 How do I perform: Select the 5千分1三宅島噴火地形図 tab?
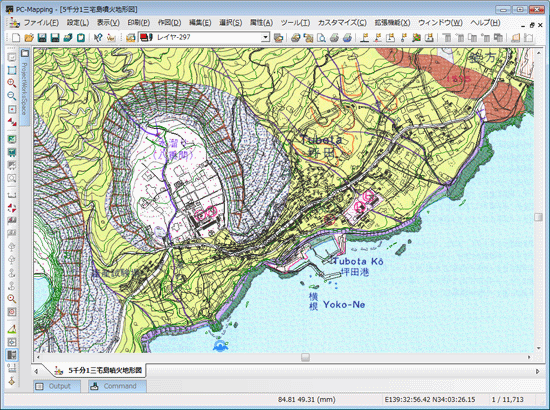[x=99, y=370]
